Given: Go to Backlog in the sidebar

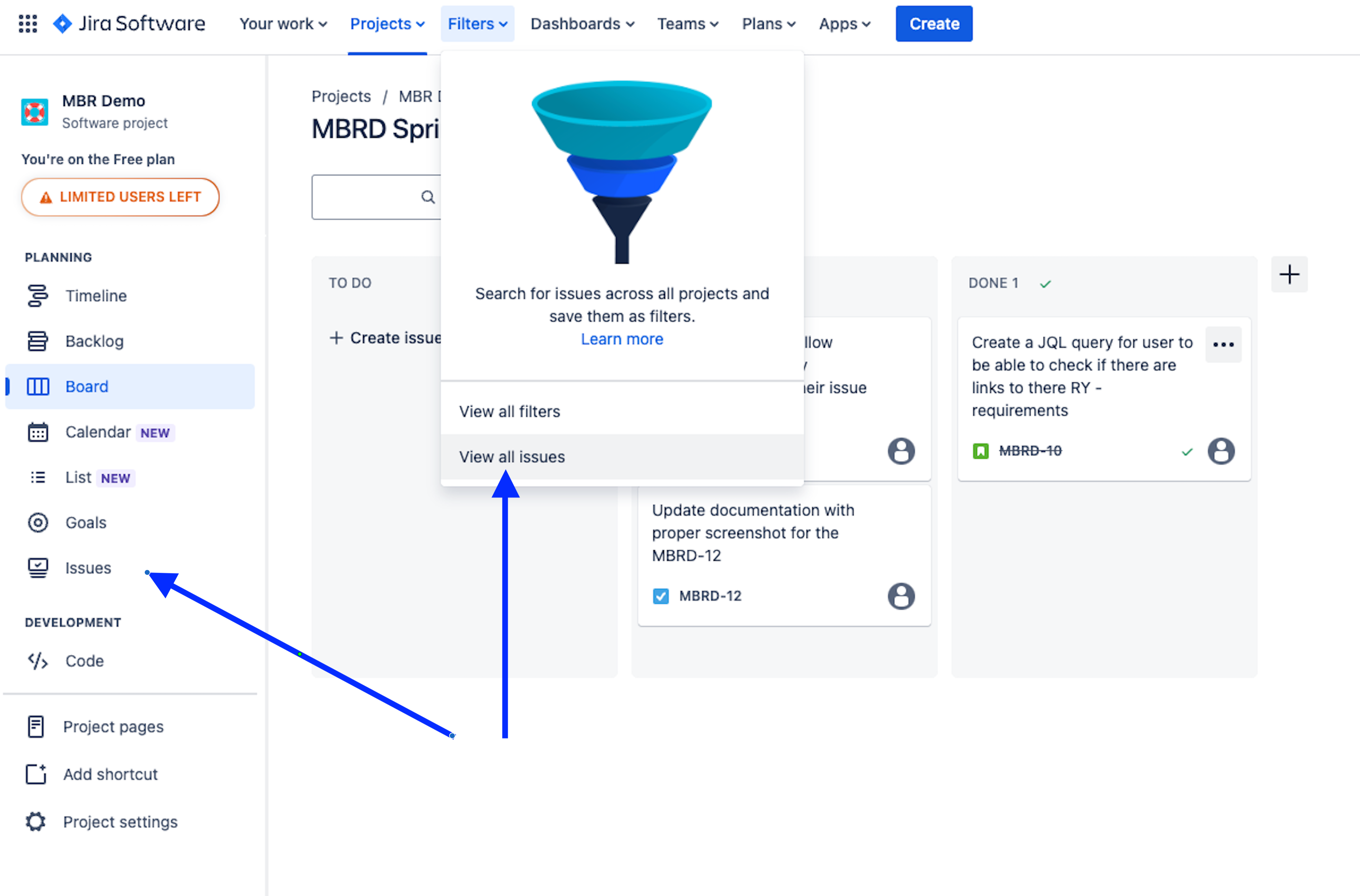Looking at the screenshot, I should pyautogui.click(x=94, y=341).
